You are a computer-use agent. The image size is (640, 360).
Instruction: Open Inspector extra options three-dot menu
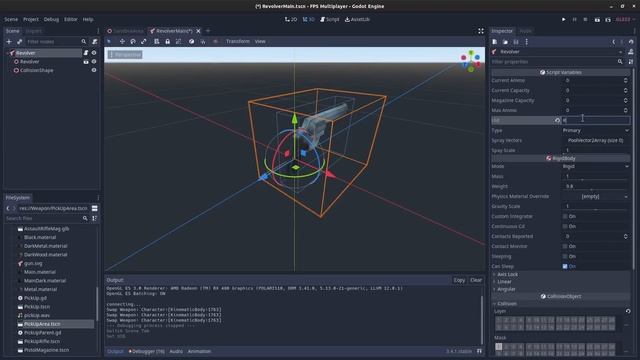pos(527,42)
